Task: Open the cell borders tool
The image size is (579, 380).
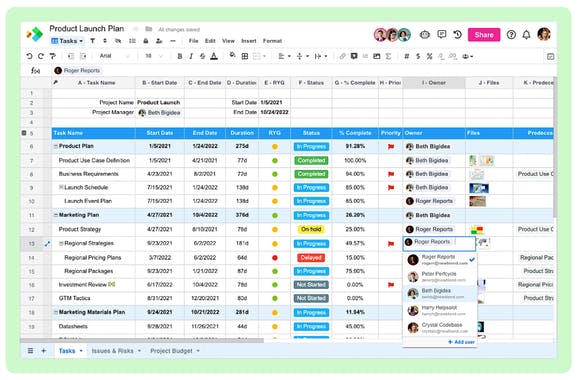Action: (x=244, y=56)
